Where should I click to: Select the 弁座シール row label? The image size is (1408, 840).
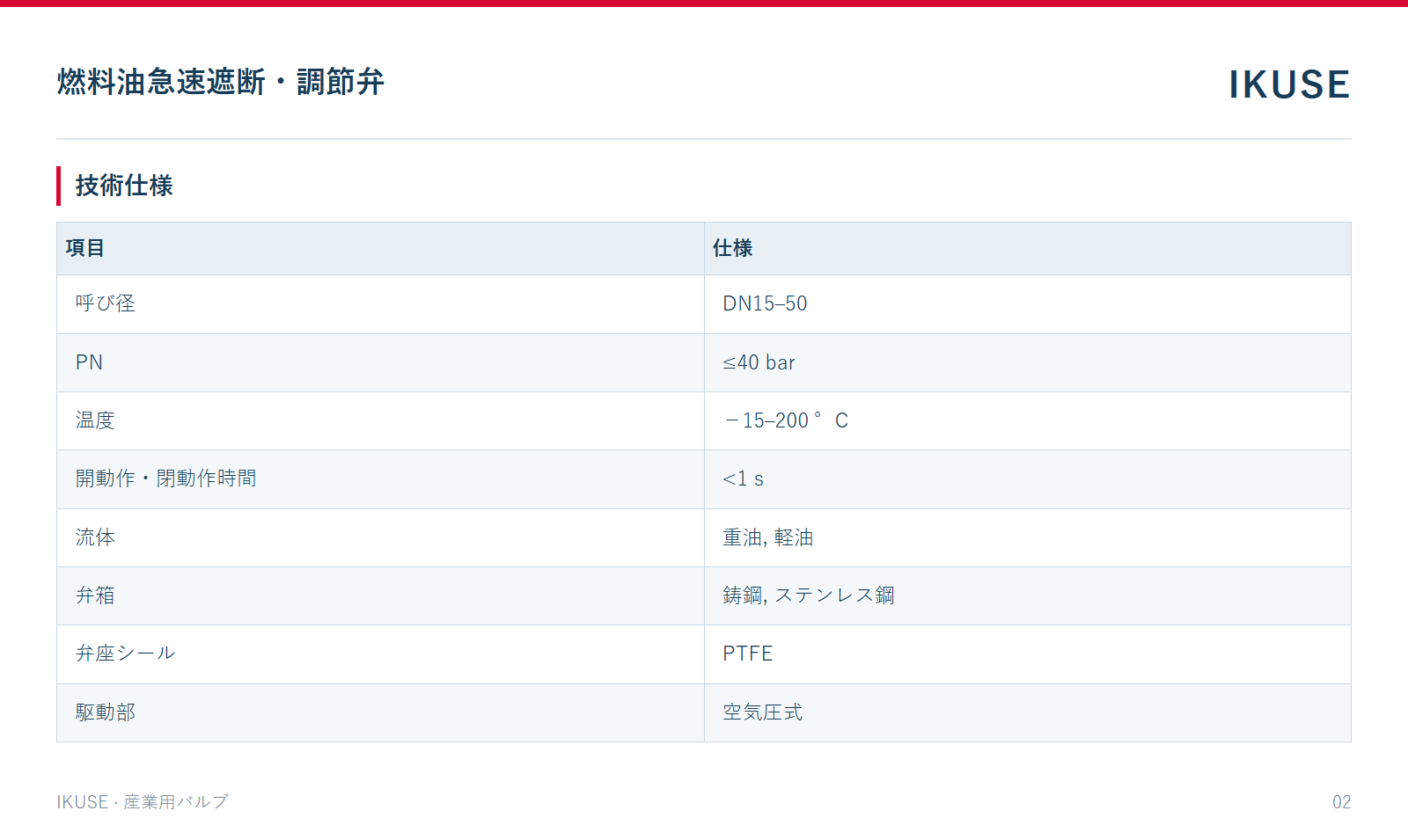pos(126,654)
